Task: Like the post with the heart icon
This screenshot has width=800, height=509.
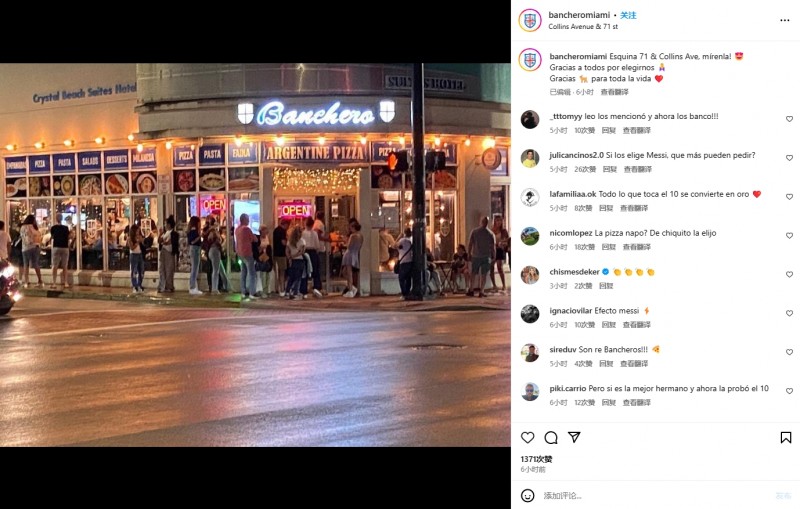Action: click(528, 438)
